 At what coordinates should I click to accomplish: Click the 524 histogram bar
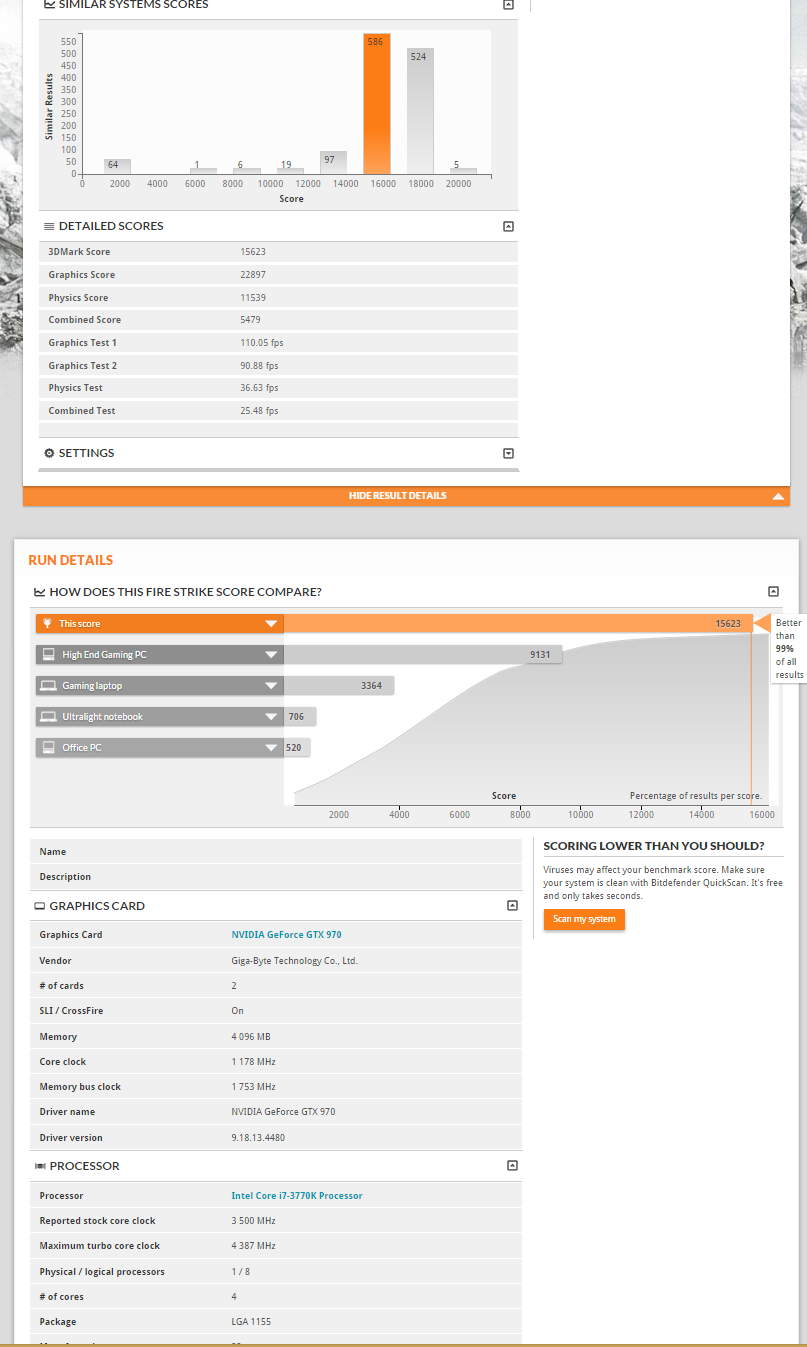click(x=420, y=111)
